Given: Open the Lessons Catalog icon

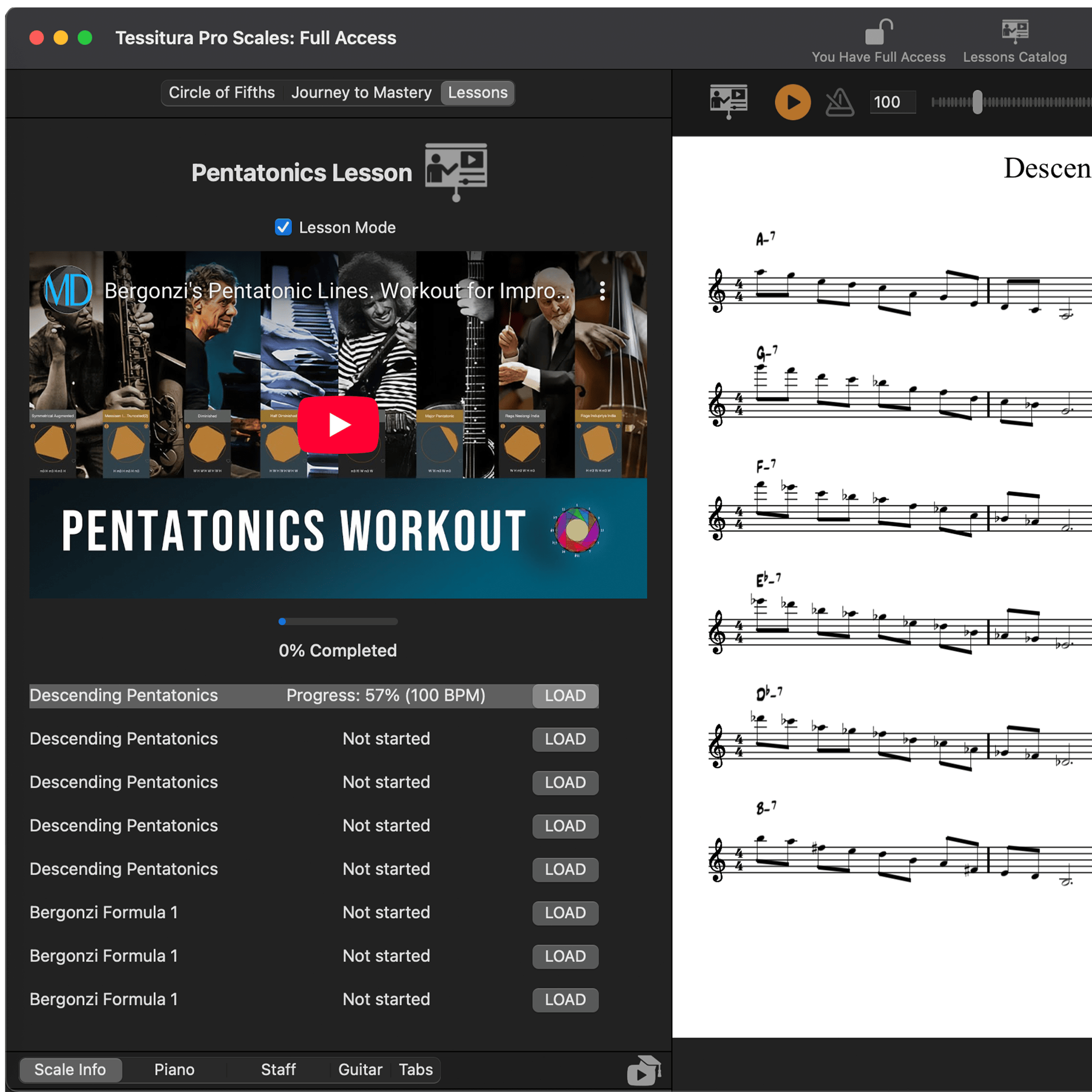Looking at the screenshot, I should pyautogui.click(x=1014, y=32).
